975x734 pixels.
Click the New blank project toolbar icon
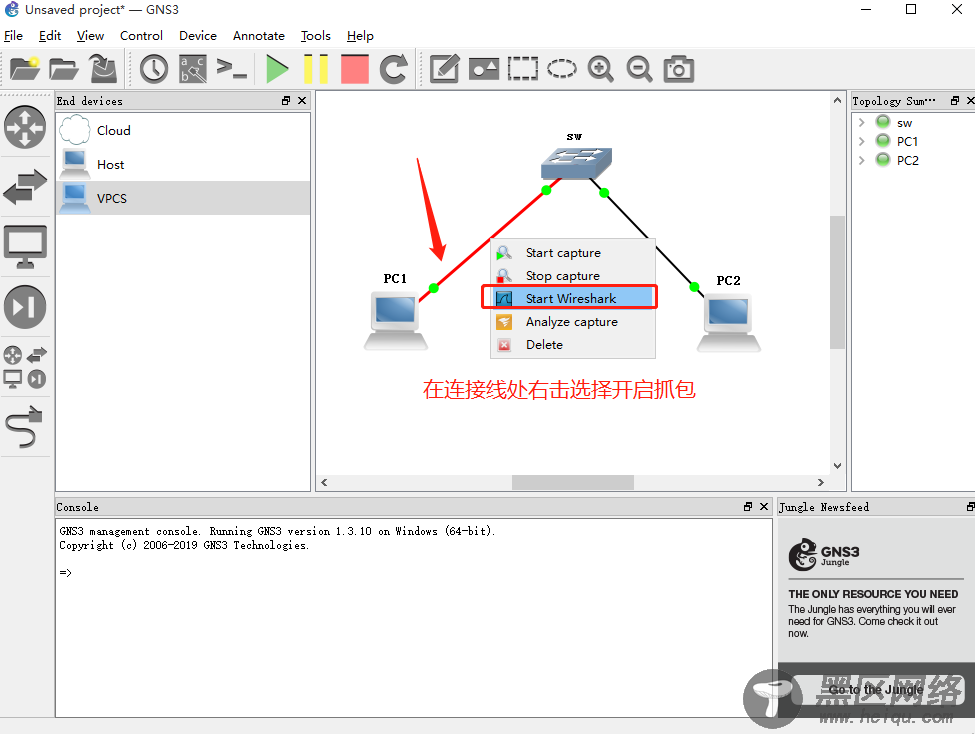[x=25, y=68]
